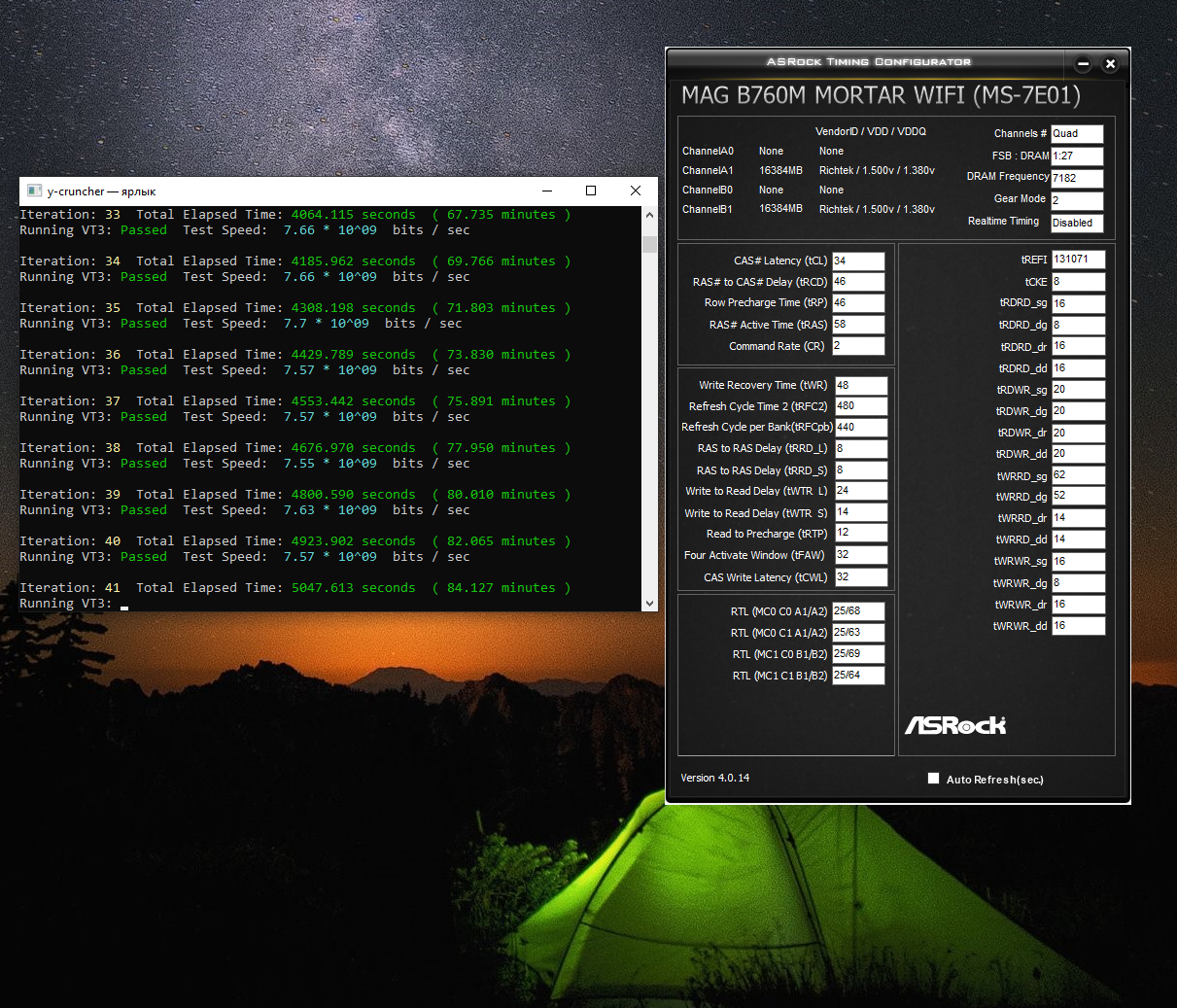Close the y-cruncher console window
Viewport: 1177px width, 1008px height.
pyautogui.click(x=636, y=191)
